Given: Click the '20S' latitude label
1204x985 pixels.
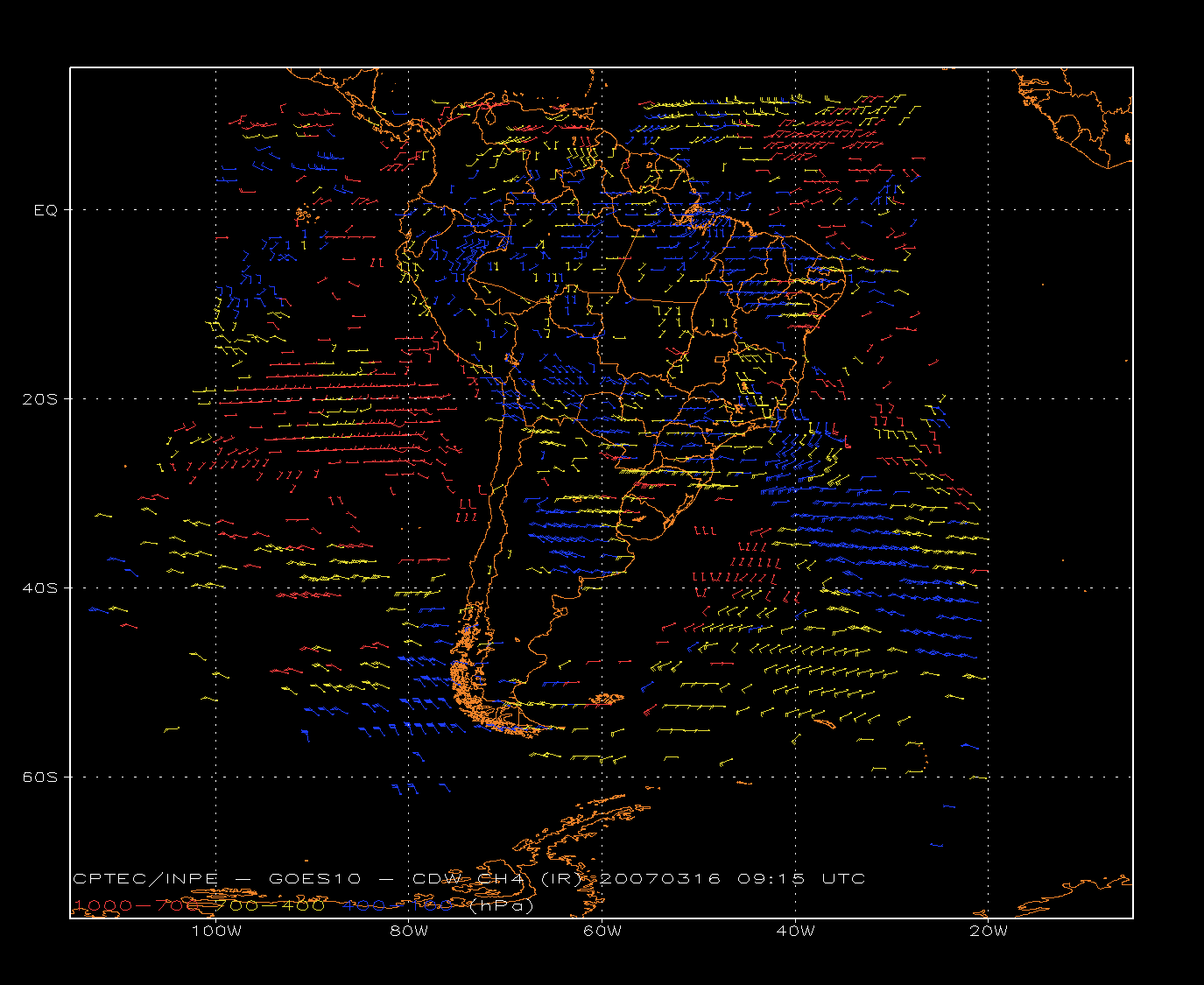Looking at the screenshot, I should (40, 399).
